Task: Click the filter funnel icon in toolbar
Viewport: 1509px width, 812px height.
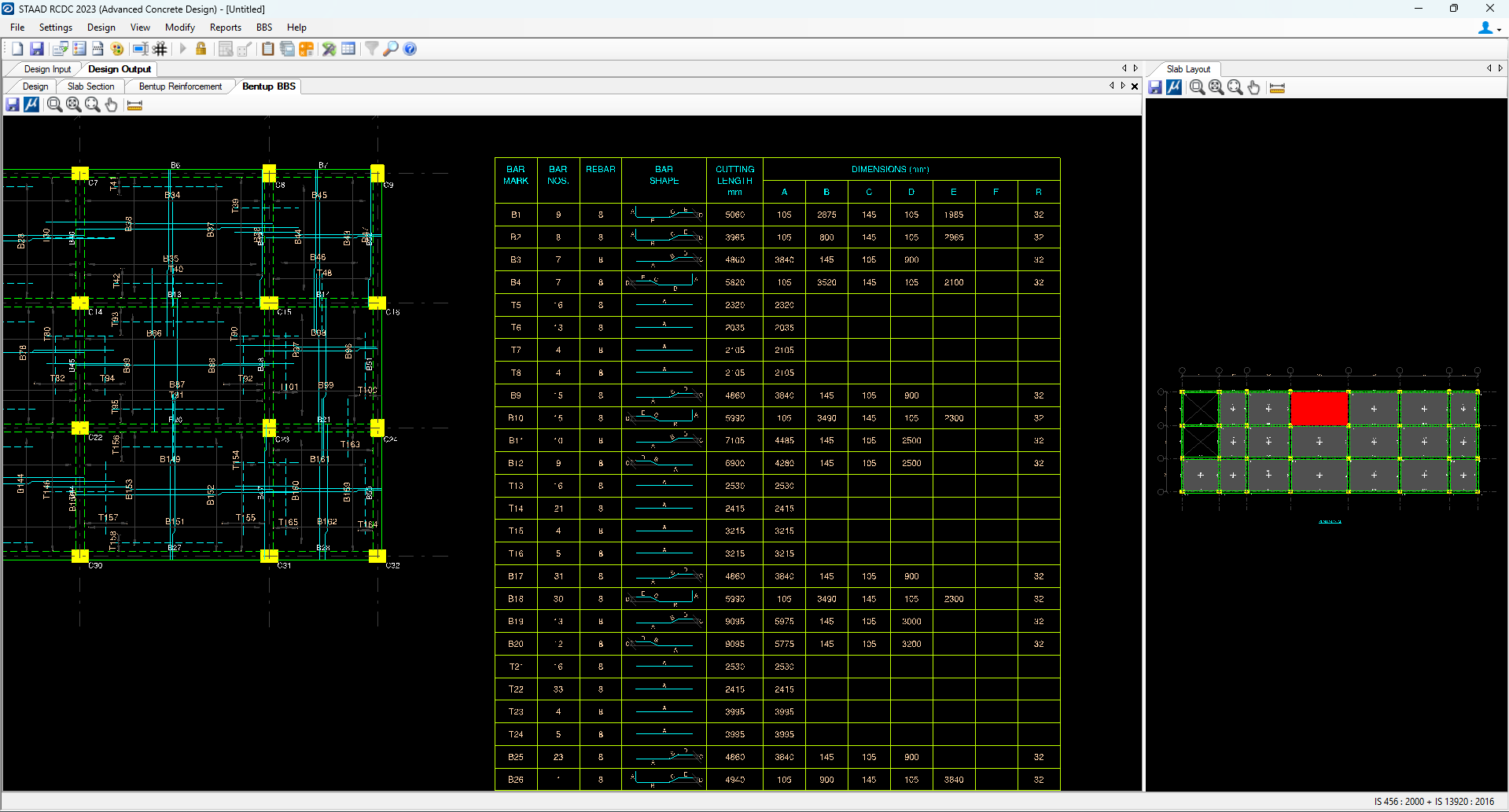Action: pos(371,49)
